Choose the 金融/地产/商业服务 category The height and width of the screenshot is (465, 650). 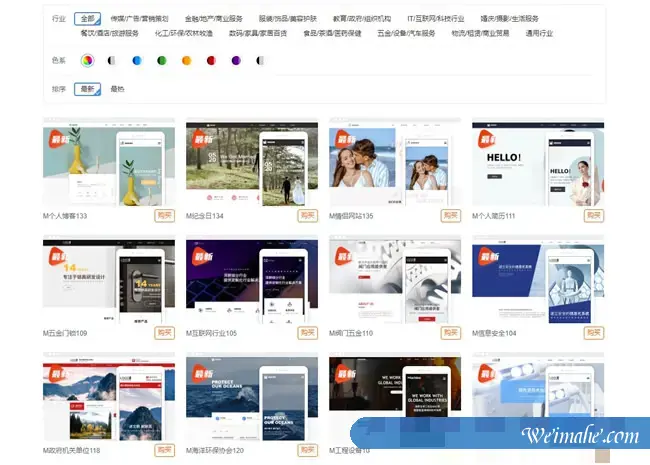213,18
